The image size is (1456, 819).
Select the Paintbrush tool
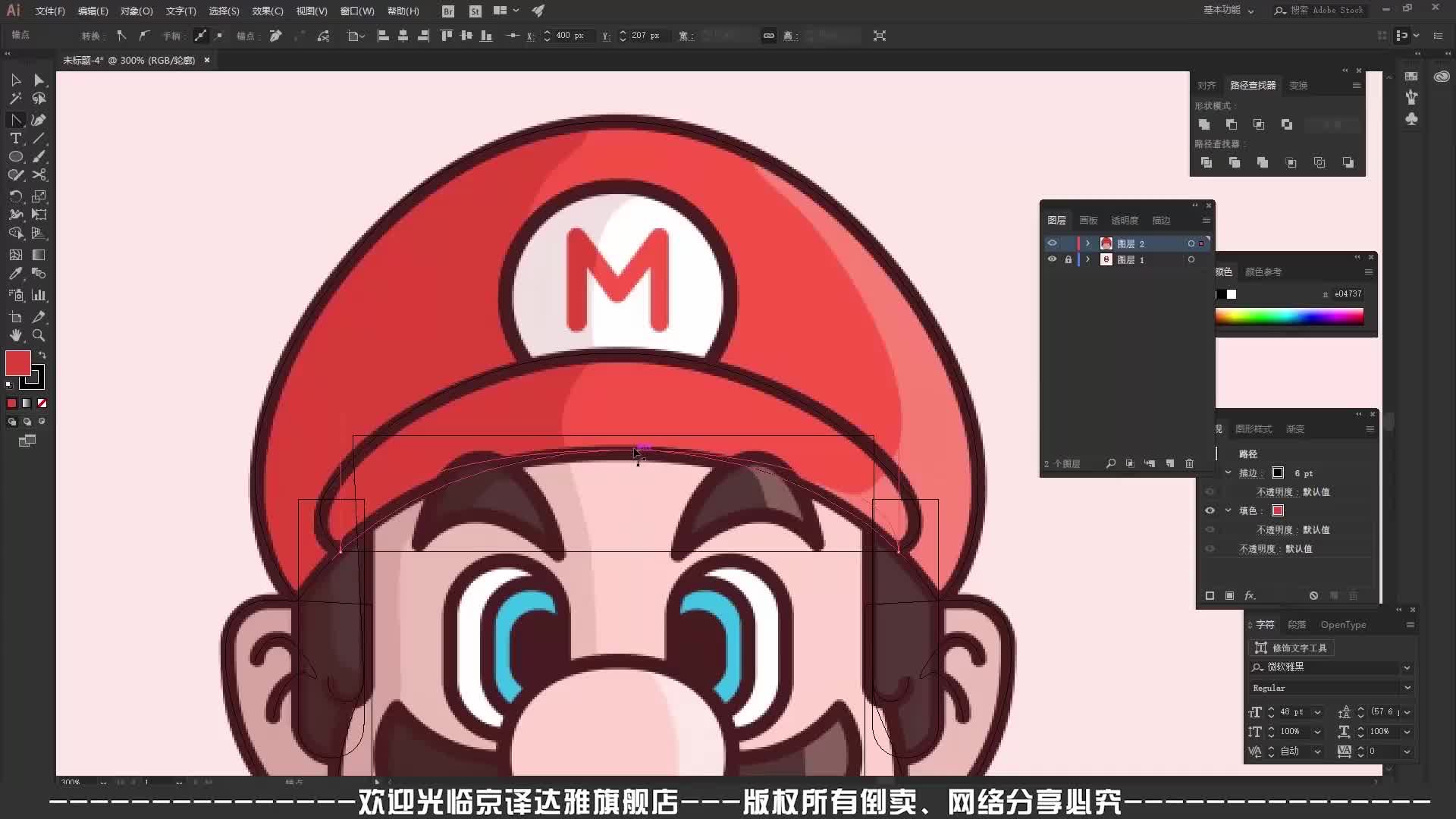click(39, 156)
